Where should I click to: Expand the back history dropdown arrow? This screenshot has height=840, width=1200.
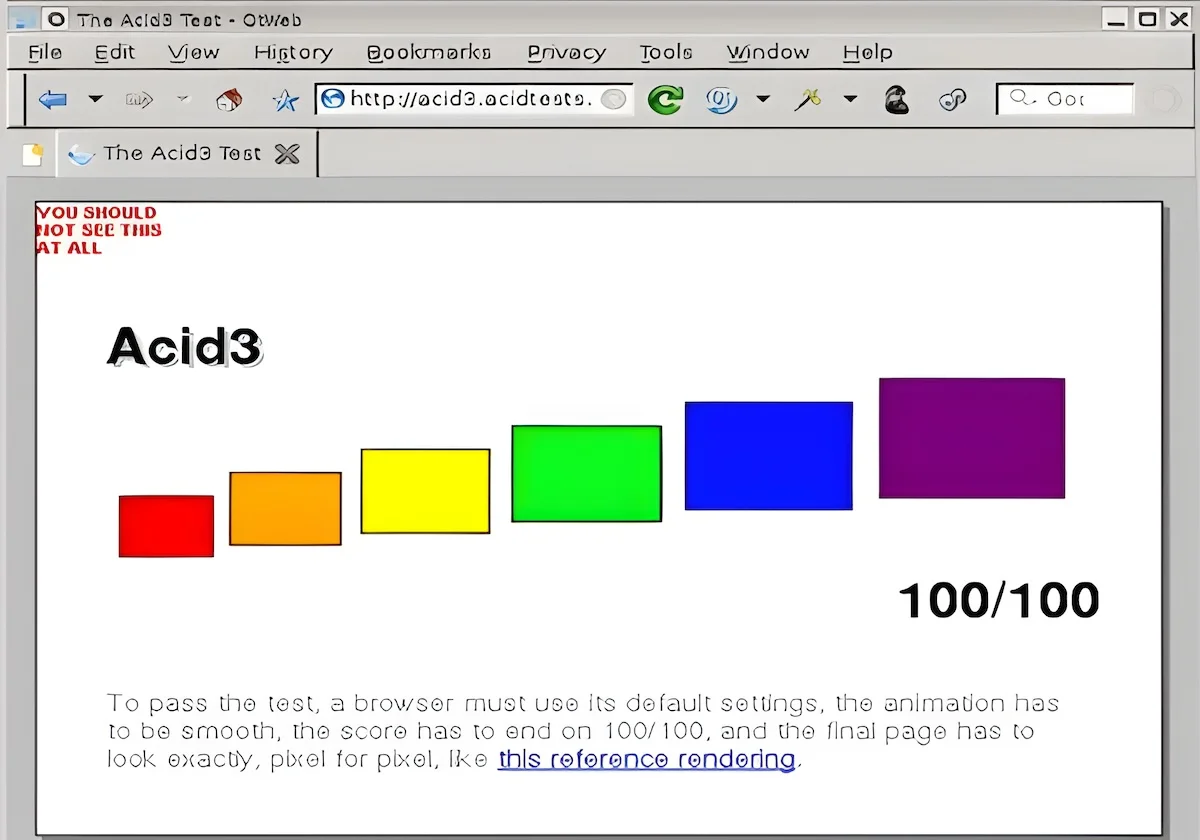[x=96, y=99]
